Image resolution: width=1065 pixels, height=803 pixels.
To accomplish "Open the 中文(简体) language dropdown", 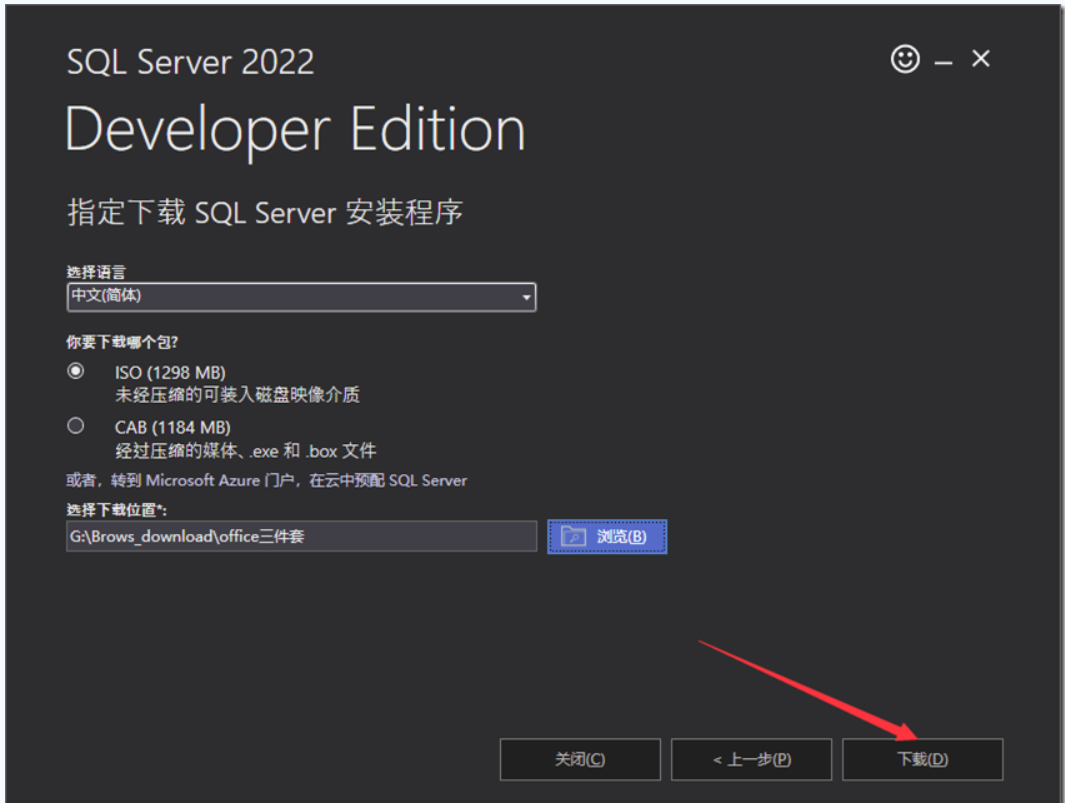I will (302, 297).
